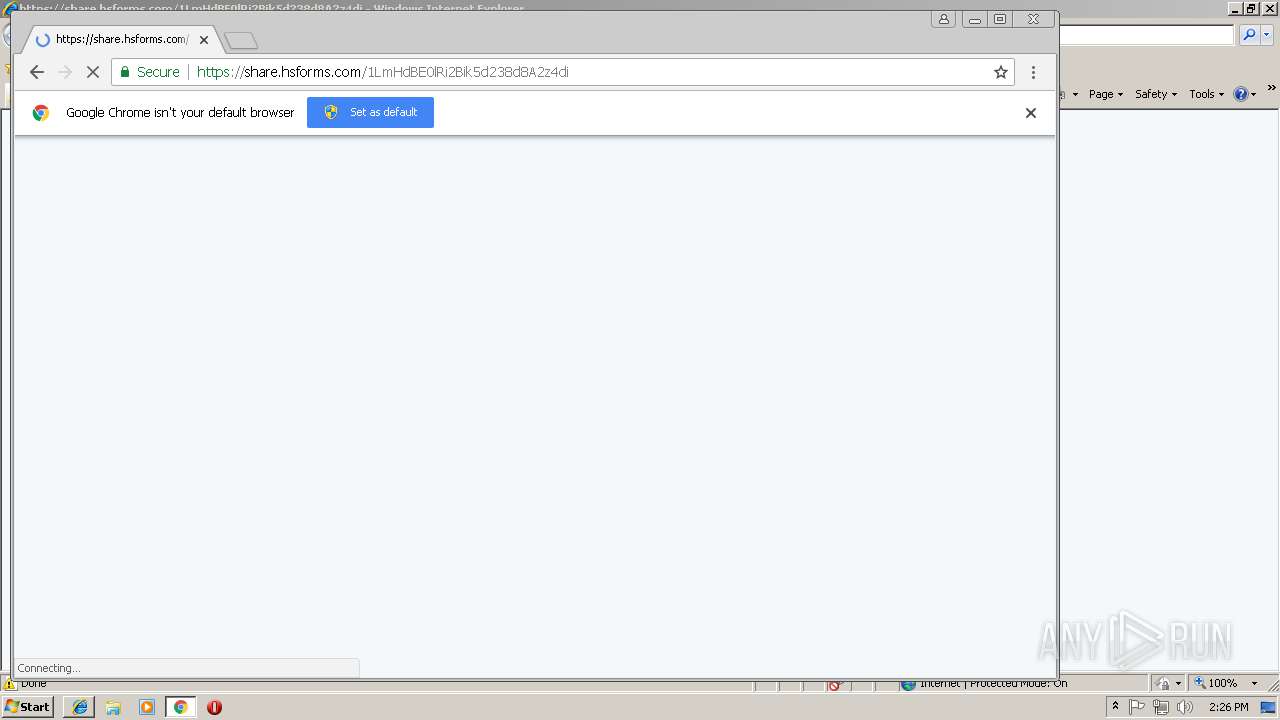Click the network tray icon
1280x720 pixels.
click(1161, 707)
